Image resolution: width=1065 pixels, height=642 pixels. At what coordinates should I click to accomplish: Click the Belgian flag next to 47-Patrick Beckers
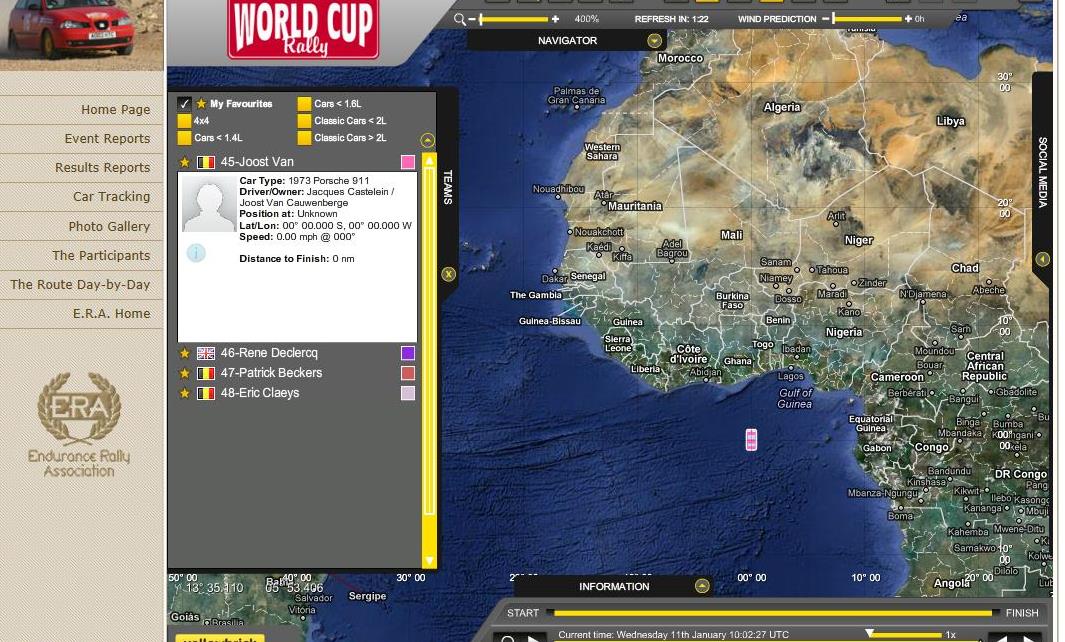pos(206,373)
